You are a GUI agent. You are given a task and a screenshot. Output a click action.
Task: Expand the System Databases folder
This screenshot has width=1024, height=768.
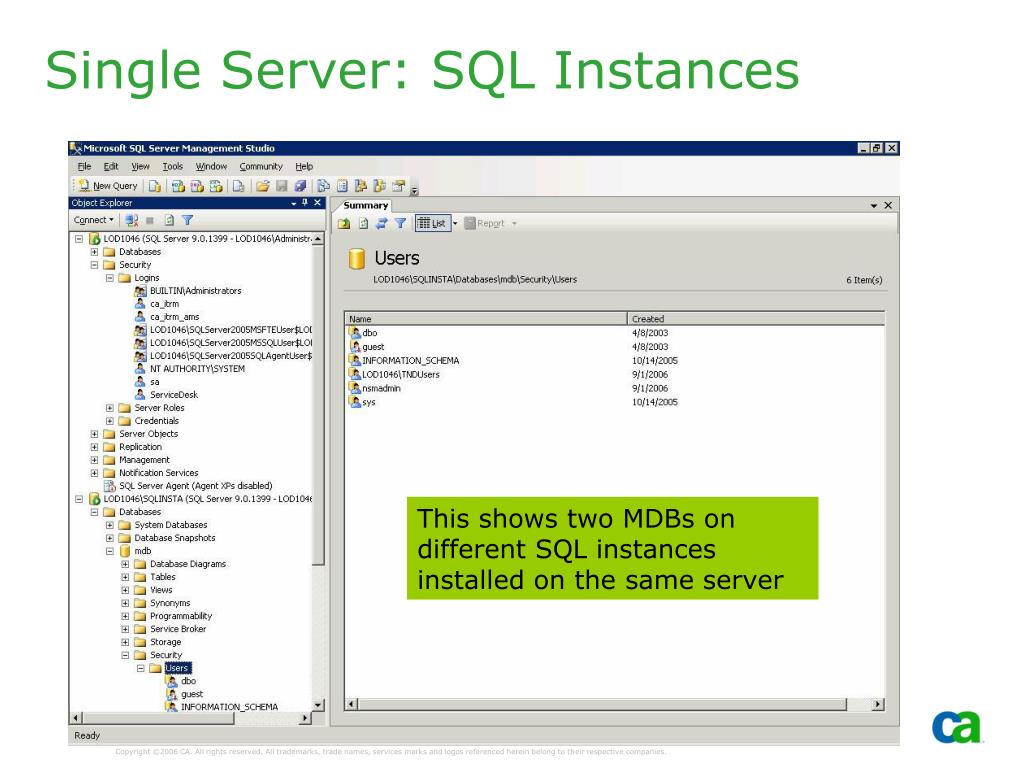click(110, 525)
